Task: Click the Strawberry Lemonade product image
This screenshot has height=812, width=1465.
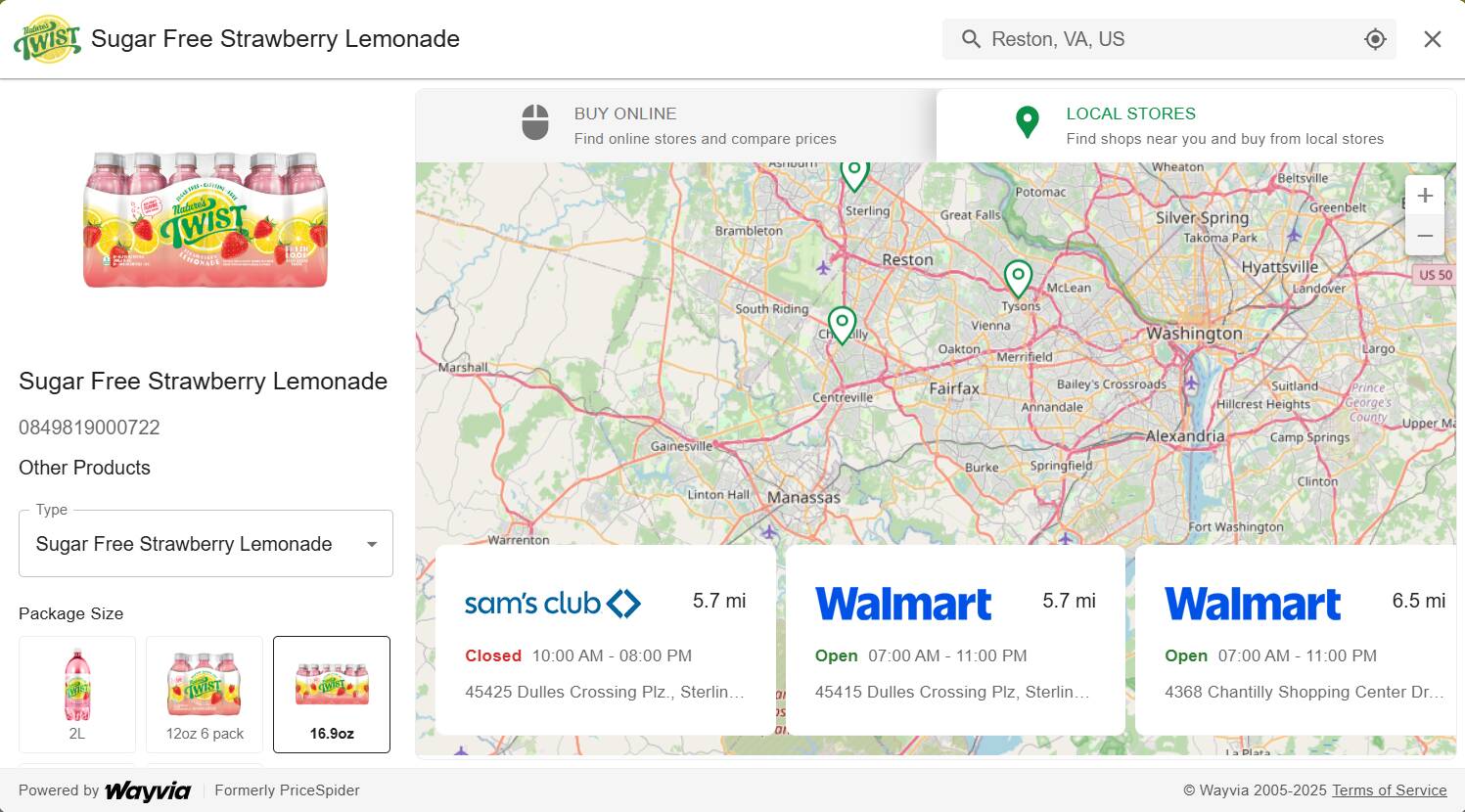Action: pos(206,220)
